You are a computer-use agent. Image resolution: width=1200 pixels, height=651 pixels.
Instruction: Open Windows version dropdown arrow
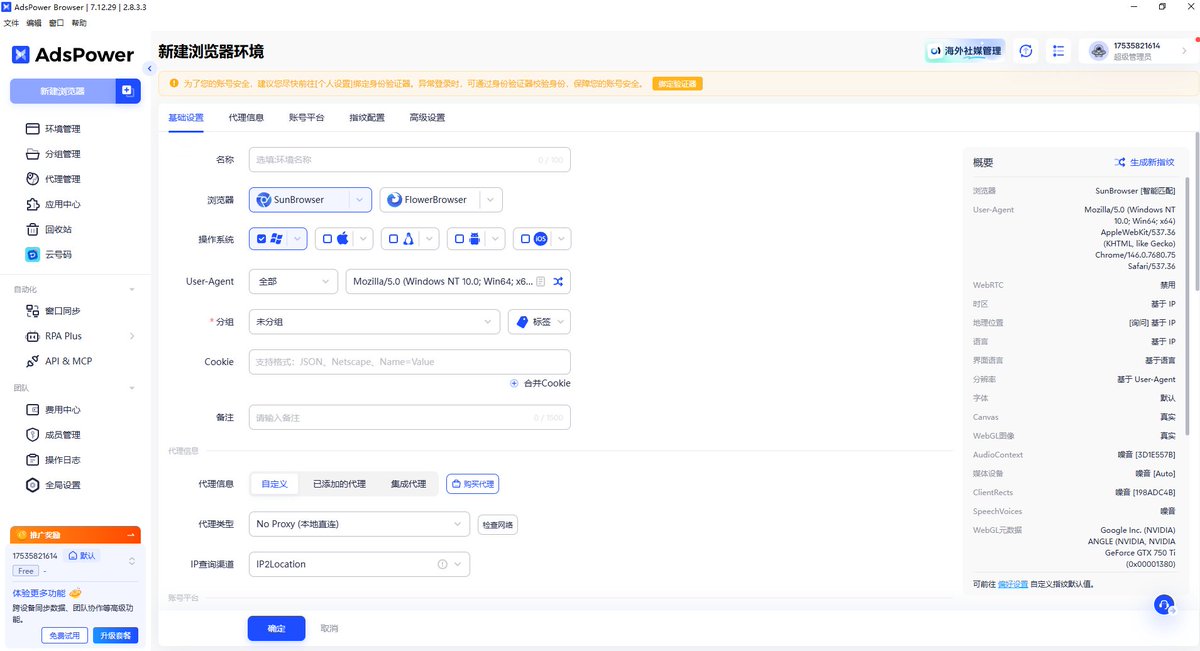tap(297, 239)
